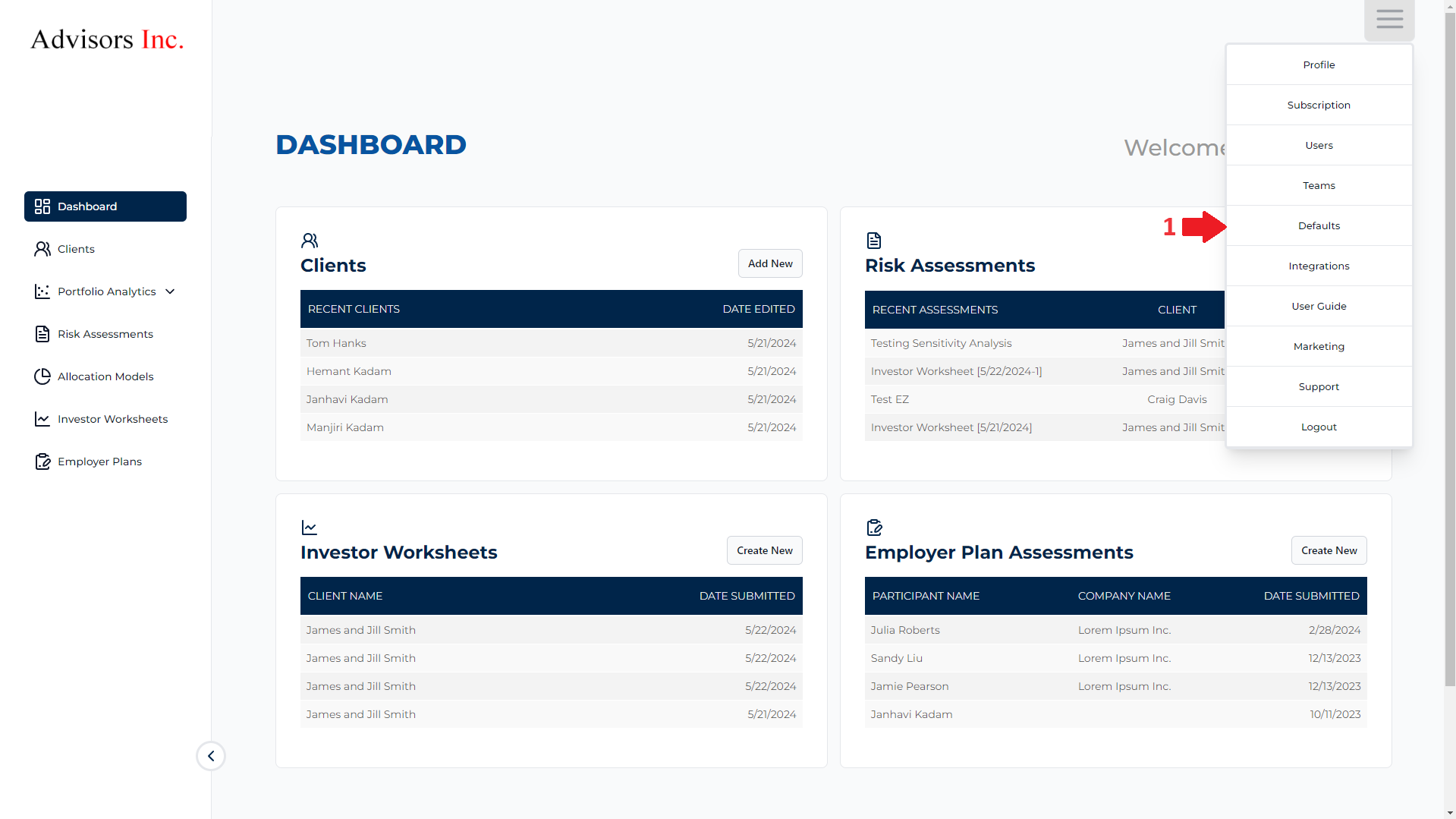Click the vertical page scrollbar
Viewport: 1456px width, 819px height.
1449,342
